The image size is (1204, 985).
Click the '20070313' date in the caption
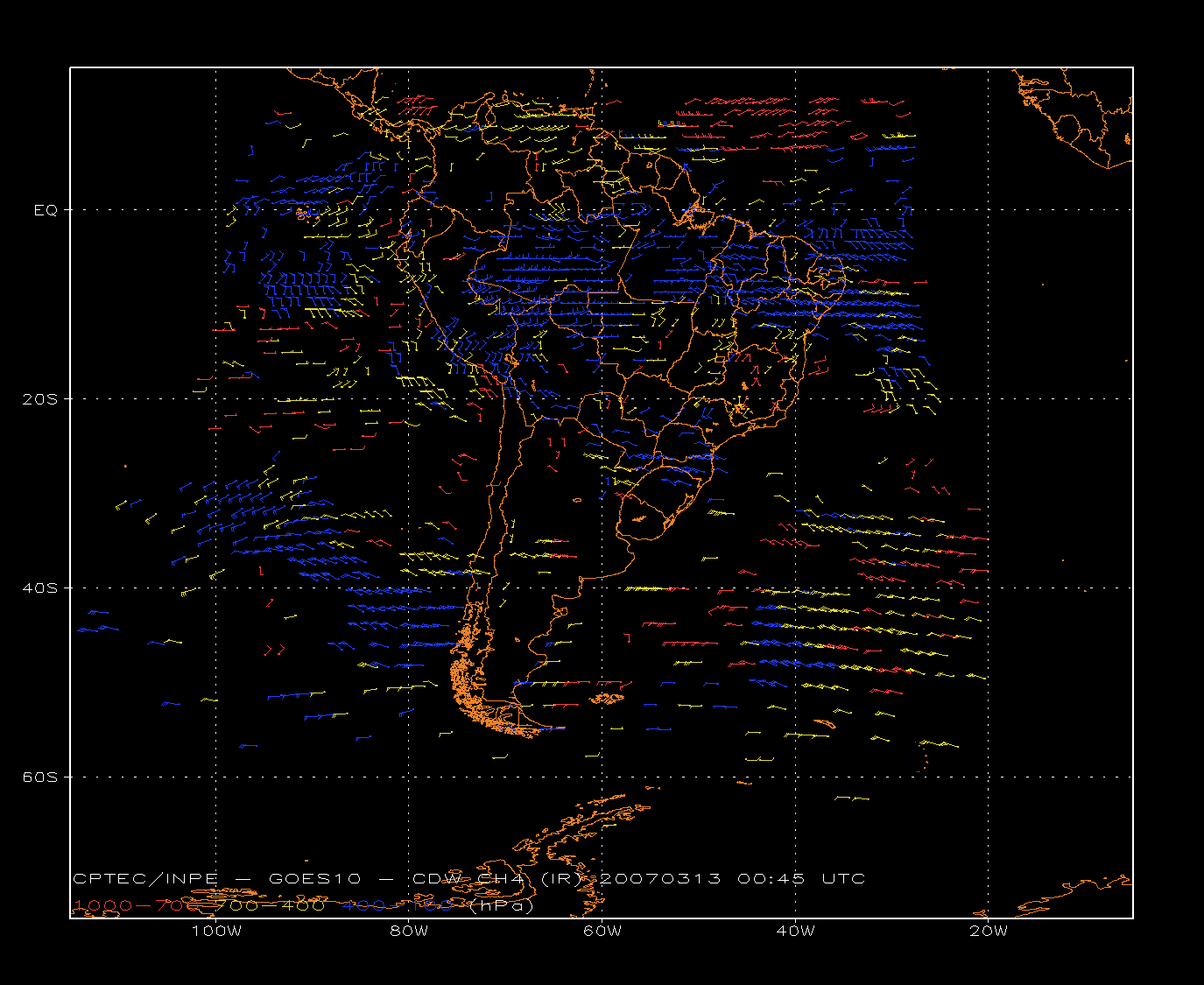pos(660,878)
